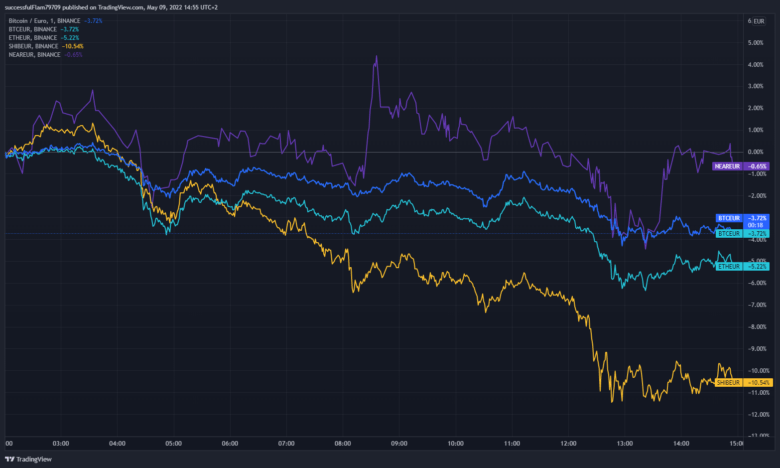
Task: Click the 05:00 time axis label
Action: tap(174, 443)
